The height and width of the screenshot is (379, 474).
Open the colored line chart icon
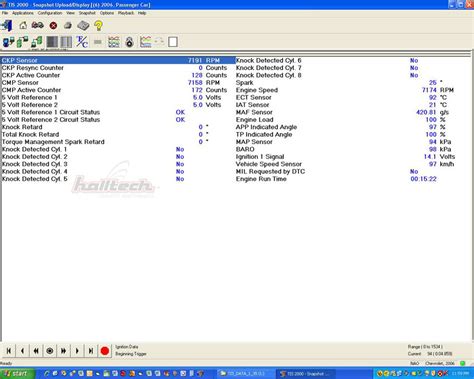click(146, 42)
